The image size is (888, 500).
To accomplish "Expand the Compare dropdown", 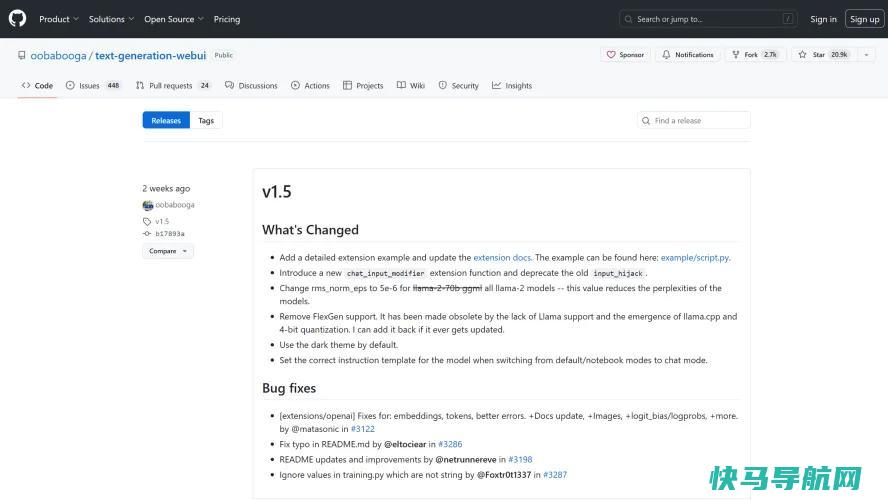I will point(168,251).
